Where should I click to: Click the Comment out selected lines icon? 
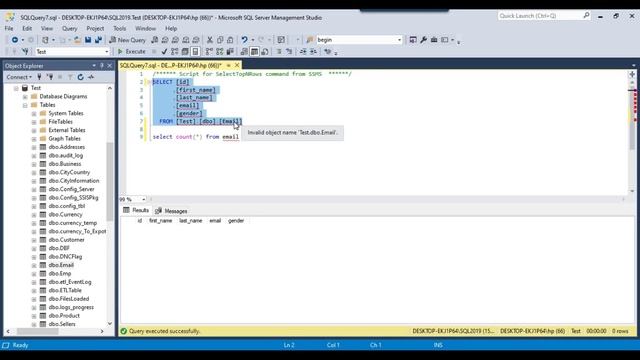tap(279, 51)
